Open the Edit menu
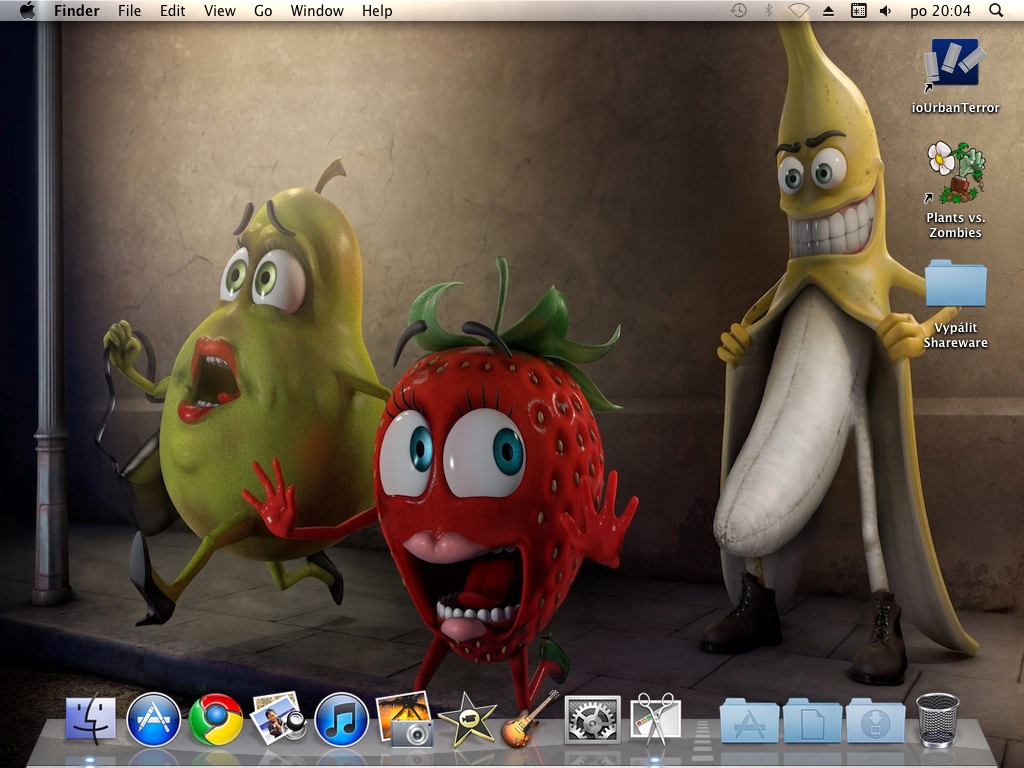 tap(172, 10)
